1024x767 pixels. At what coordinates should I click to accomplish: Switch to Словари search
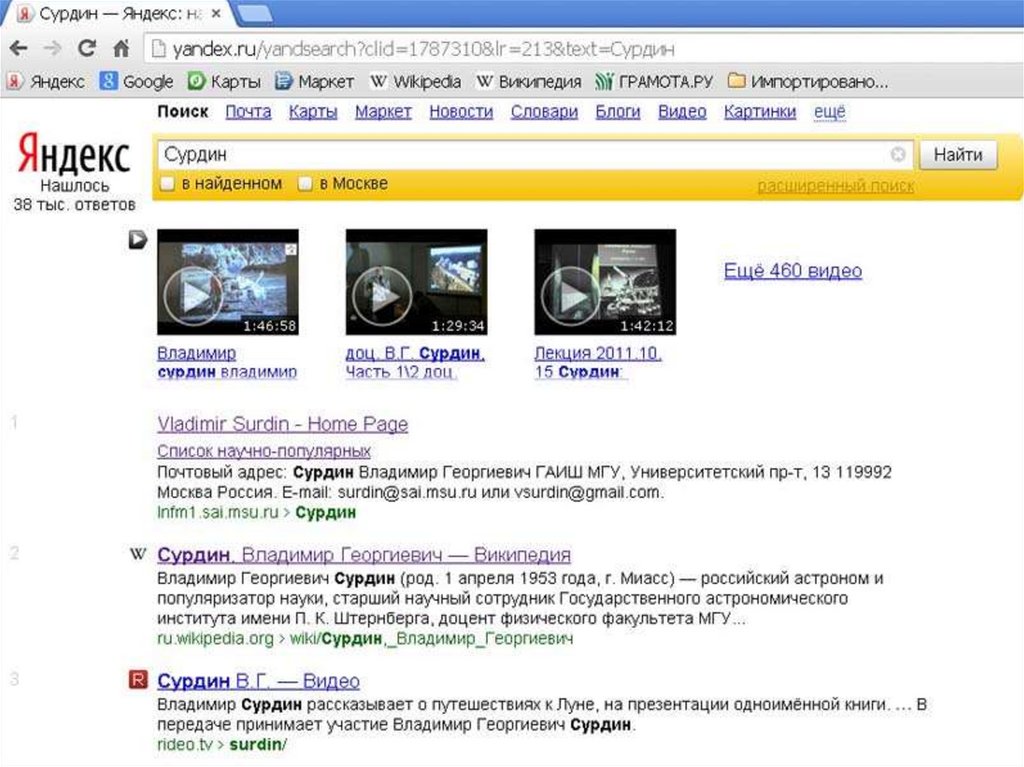[544, 112]
